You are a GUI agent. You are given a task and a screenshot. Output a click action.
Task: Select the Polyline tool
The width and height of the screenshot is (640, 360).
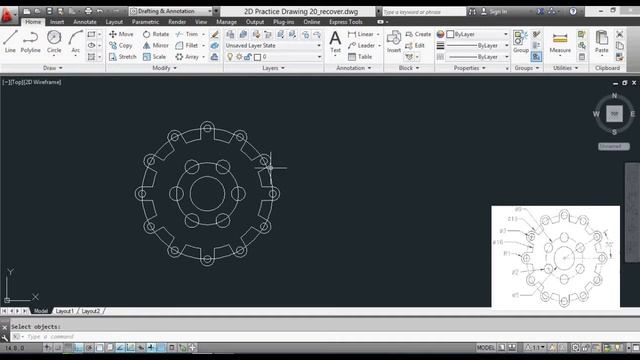(30, 42)
